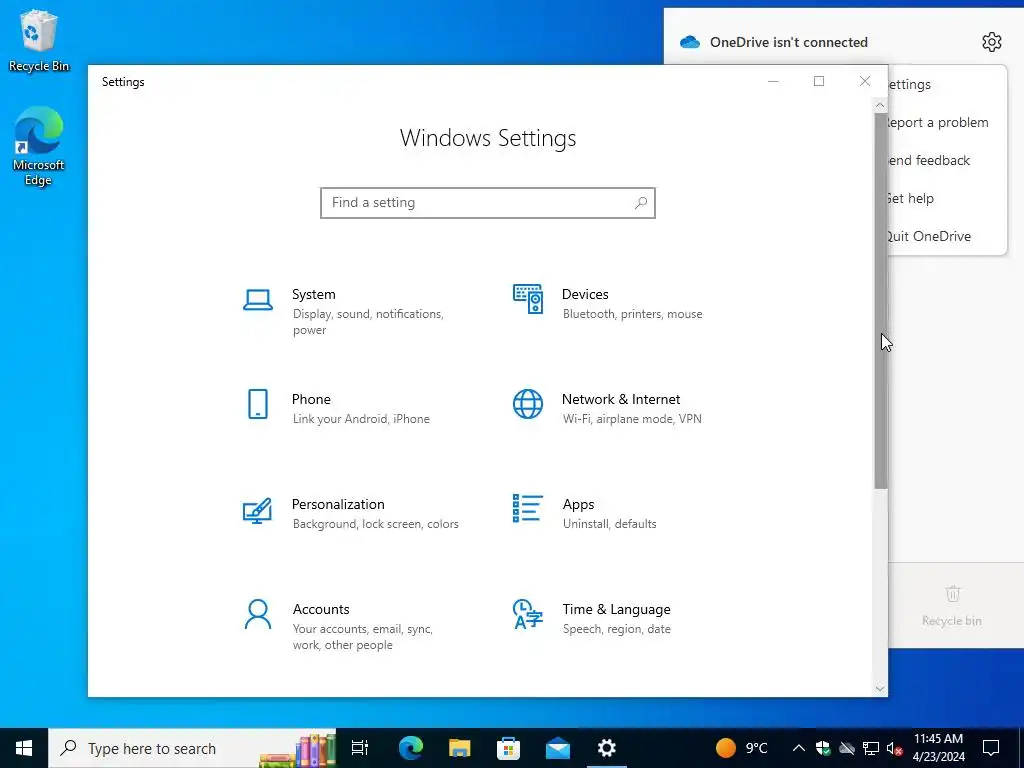The width and height of the screenshot is (1024, 768).
Task: Open Recycle bin in the OneDrive panel
Action: point(952,606)
